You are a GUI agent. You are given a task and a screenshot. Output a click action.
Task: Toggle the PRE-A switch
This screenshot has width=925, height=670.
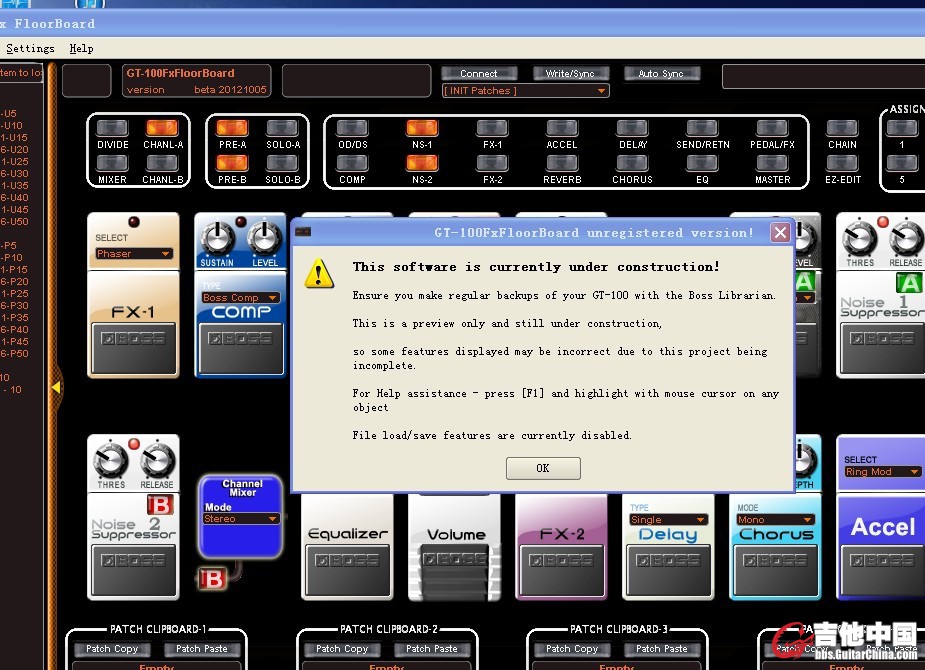[232, 128]
